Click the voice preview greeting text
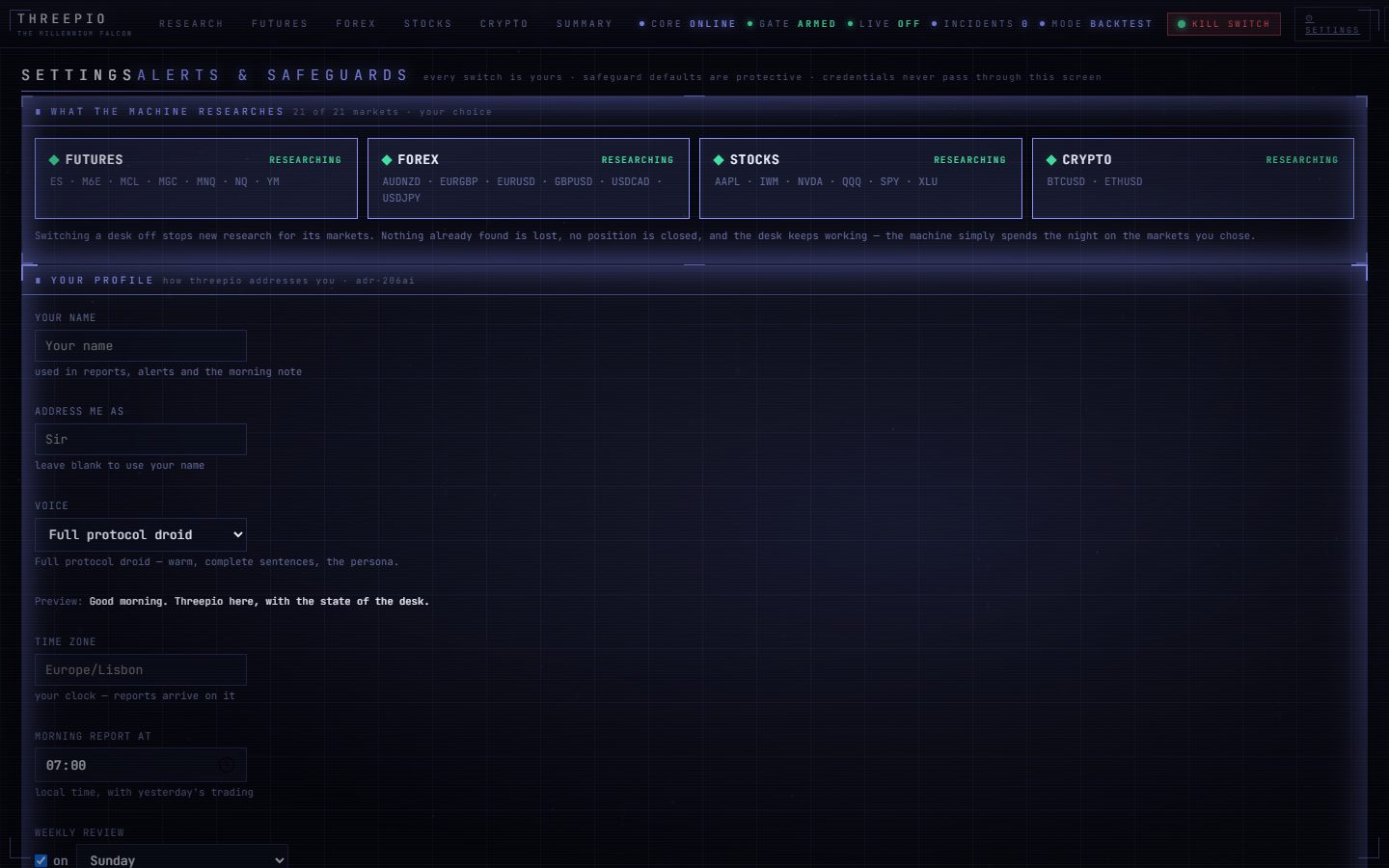 pos(259,601)
